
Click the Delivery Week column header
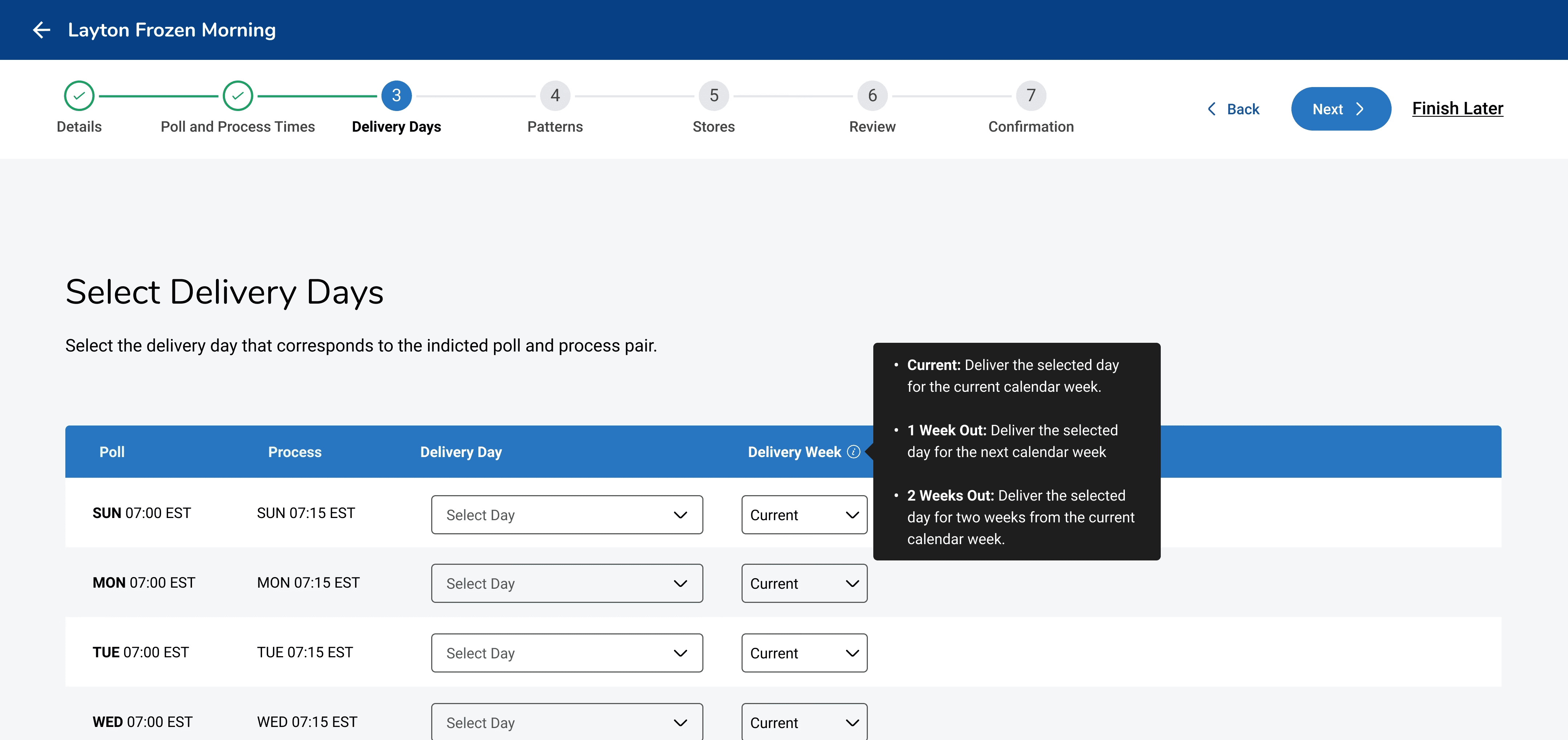click(x=795, y=452)
